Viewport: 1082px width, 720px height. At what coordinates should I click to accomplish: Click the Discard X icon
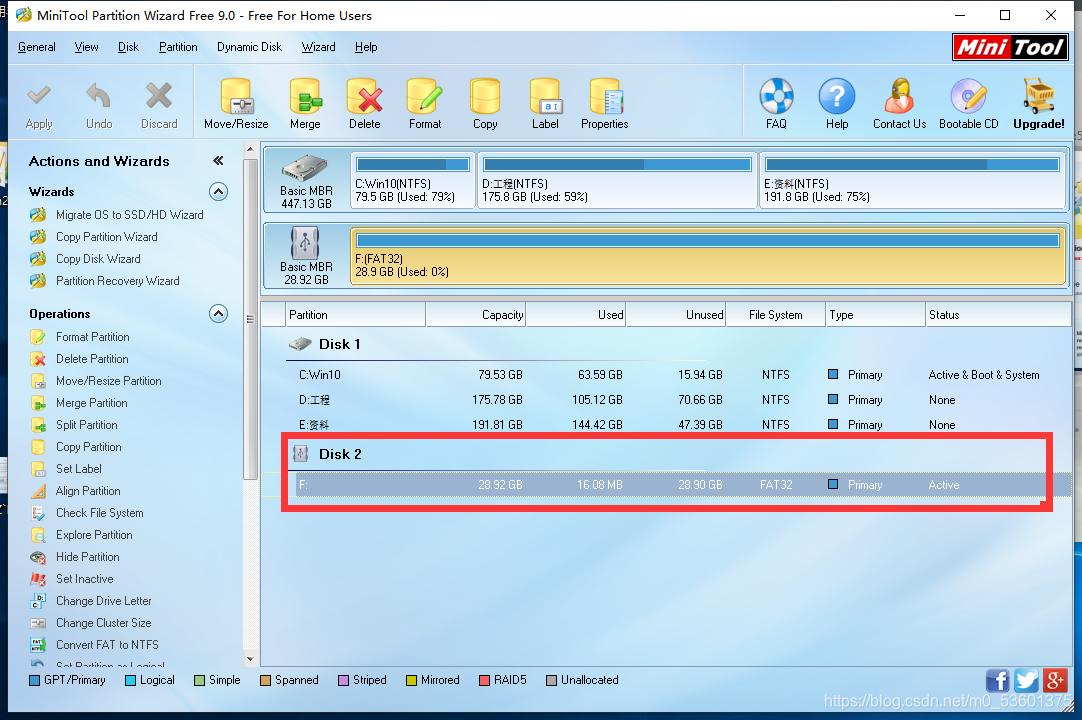click(x=159, y=95)
